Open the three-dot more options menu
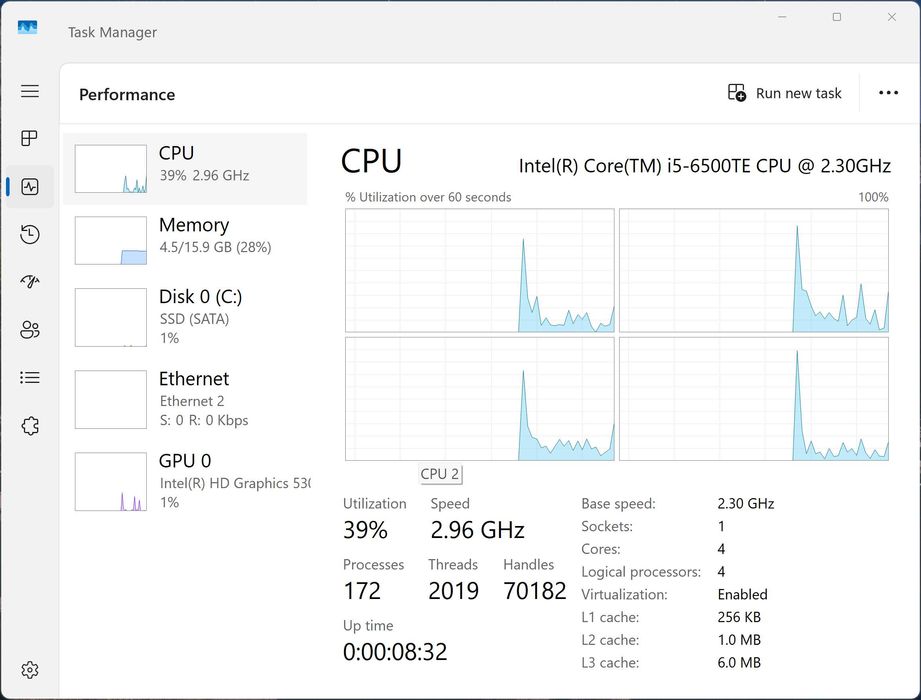The width and height of the screenshot is (921, 700). tap(888, 93)
